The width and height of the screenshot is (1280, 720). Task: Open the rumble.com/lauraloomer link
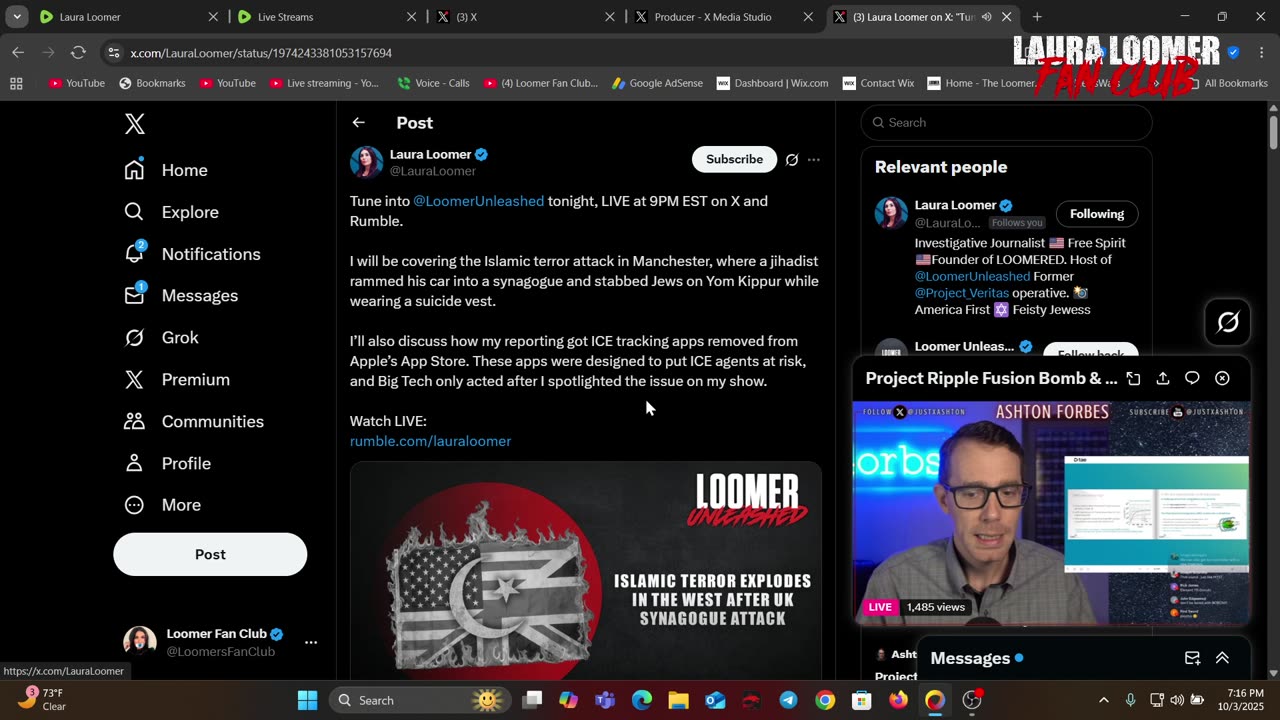pos(430,441)
